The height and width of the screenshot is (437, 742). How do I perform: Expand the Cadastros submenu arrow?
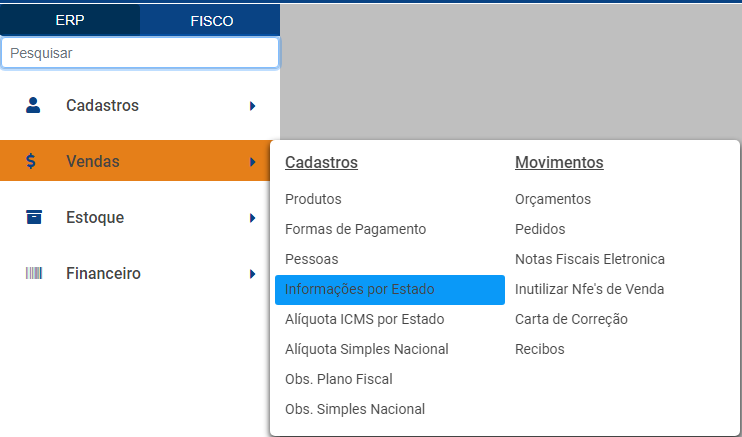254,105
